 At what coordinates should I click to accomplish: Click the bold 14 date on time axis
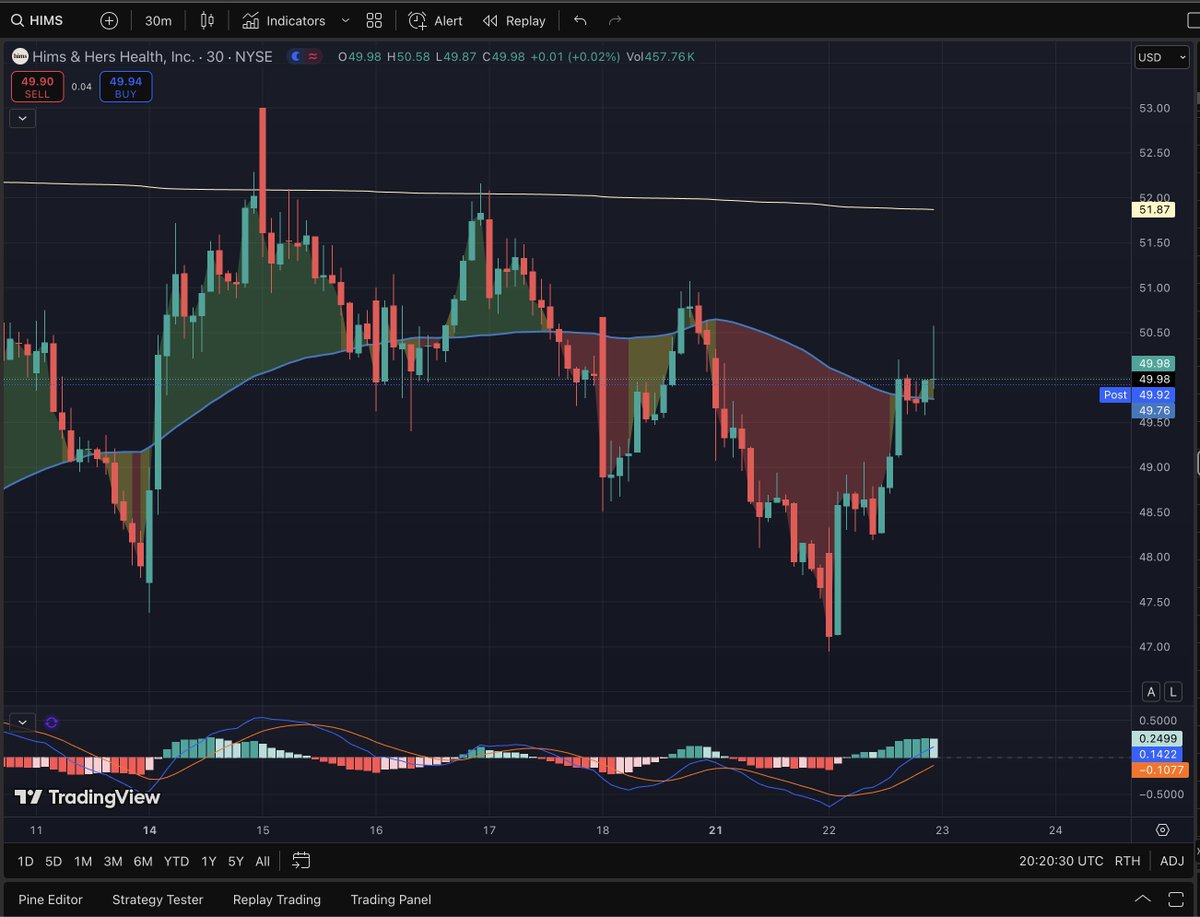point(150,830)
